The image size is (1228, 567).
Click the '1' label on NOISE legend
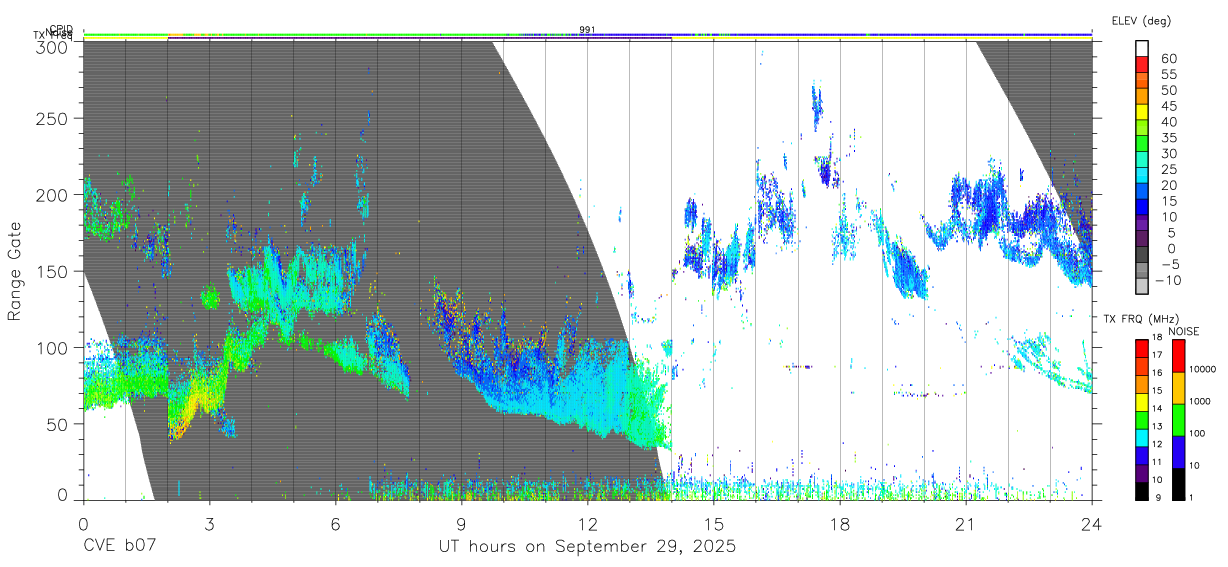pyautogui.click(x=1193, y=497)
